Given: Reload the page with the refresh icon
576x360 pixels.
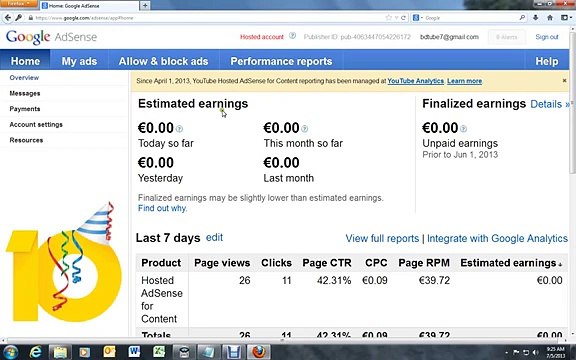Looking at the screenshot, I should (403, 18).
